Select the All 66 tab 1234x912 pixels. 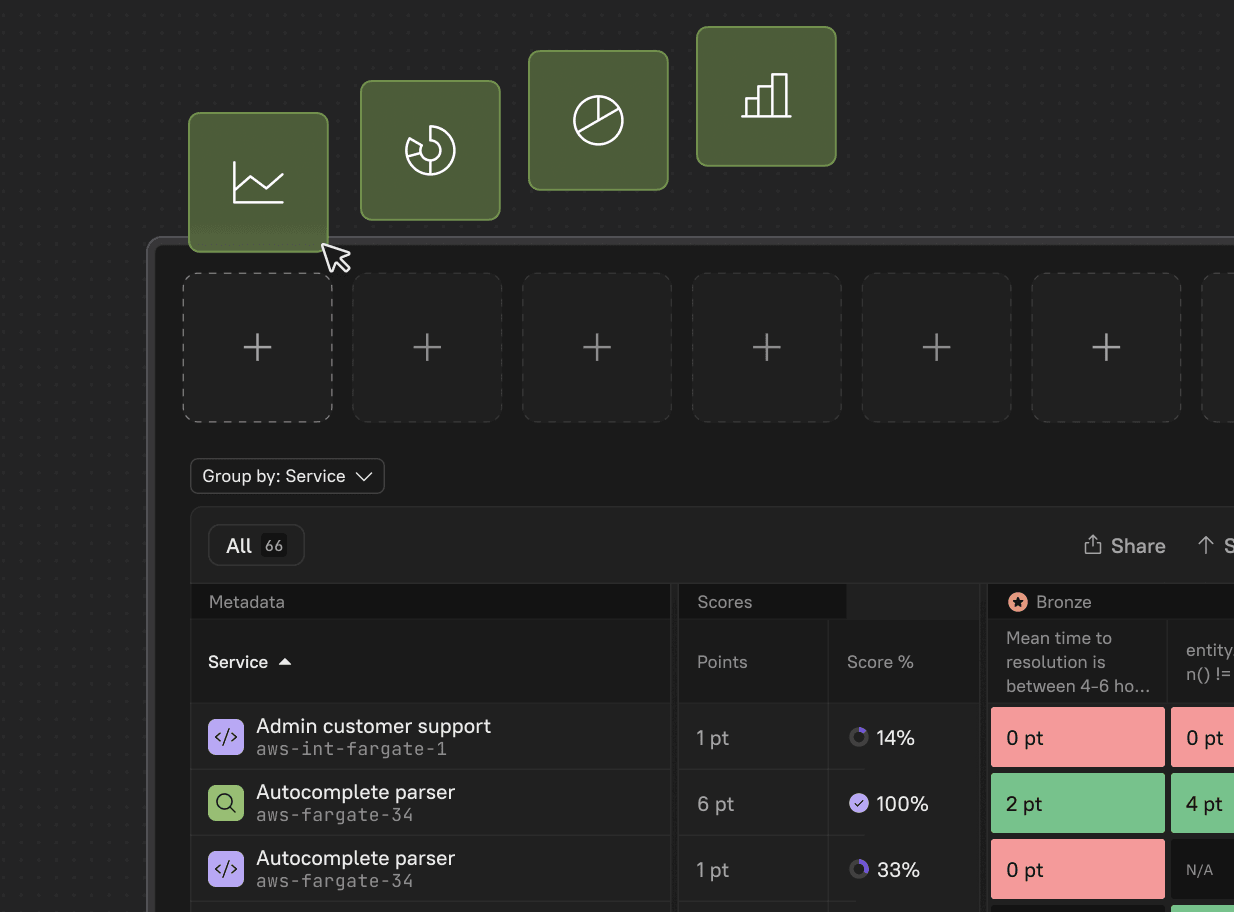256,546
